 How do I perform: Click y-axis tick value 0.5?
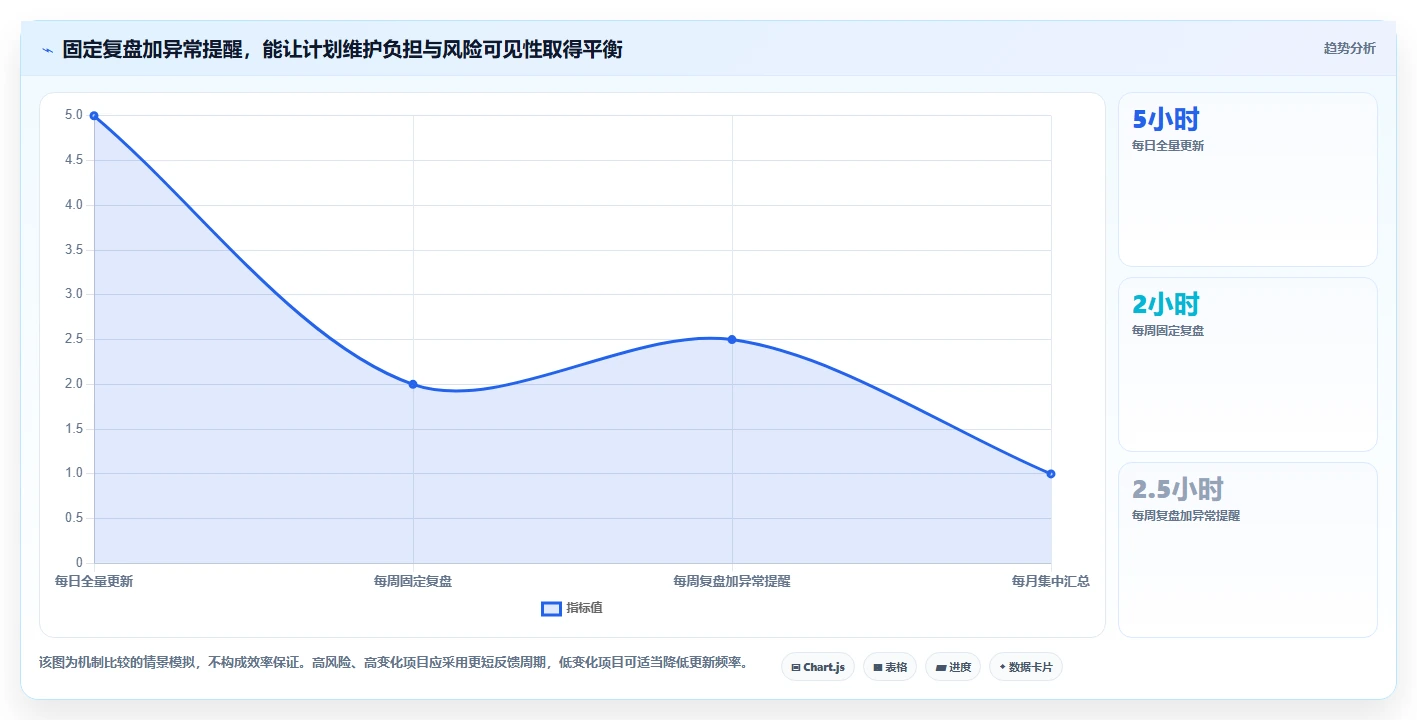tap(74, 518)
